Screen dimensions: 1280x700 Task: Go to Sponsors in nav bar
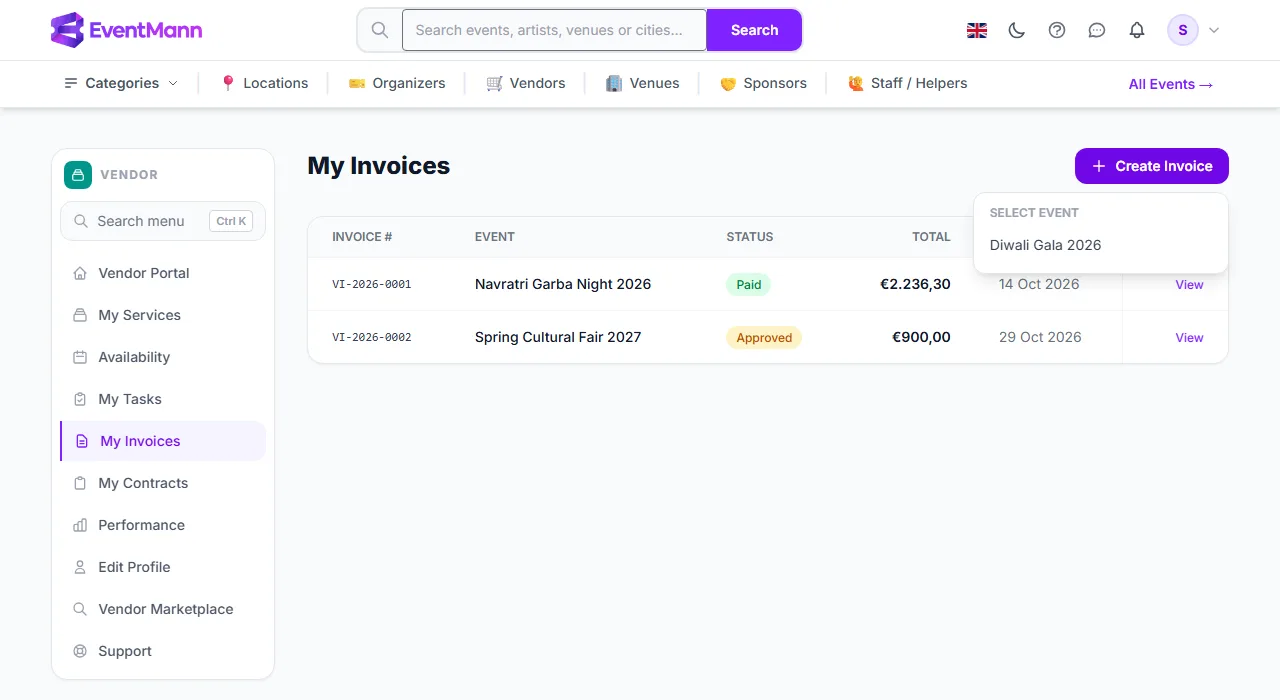(x=763, y=83)
